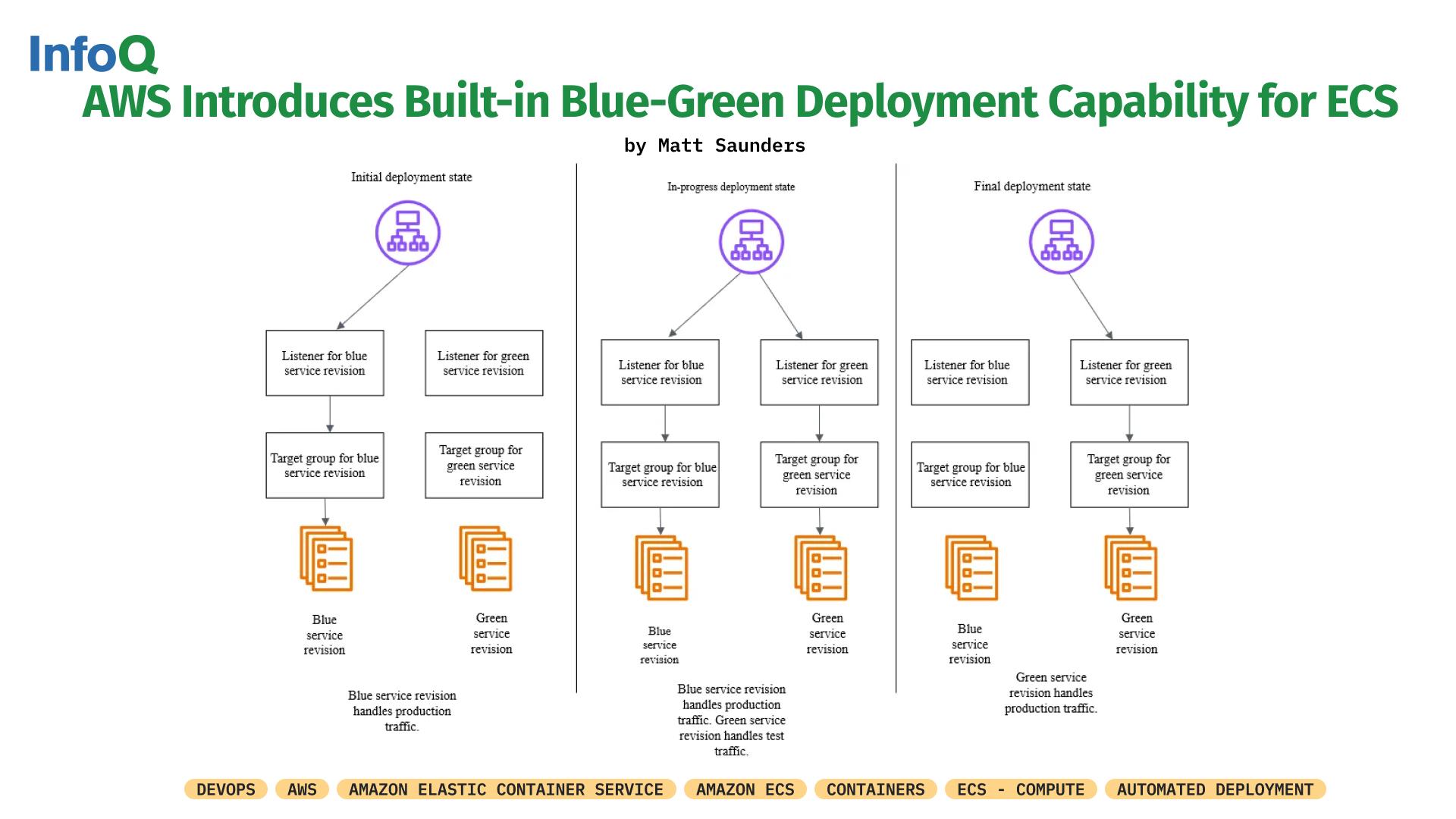The image size is (1456, 819).
Task: Select the Blue service revision icon in Final state
Action: click(972, 568)
